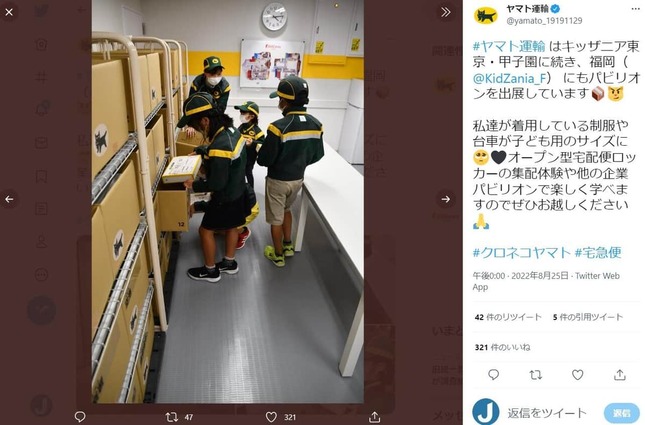Viewport: 645px width, 425px height.
Task: Go to previous photo with left arrow
Action: pyautogui.click(x=9, y=200)
